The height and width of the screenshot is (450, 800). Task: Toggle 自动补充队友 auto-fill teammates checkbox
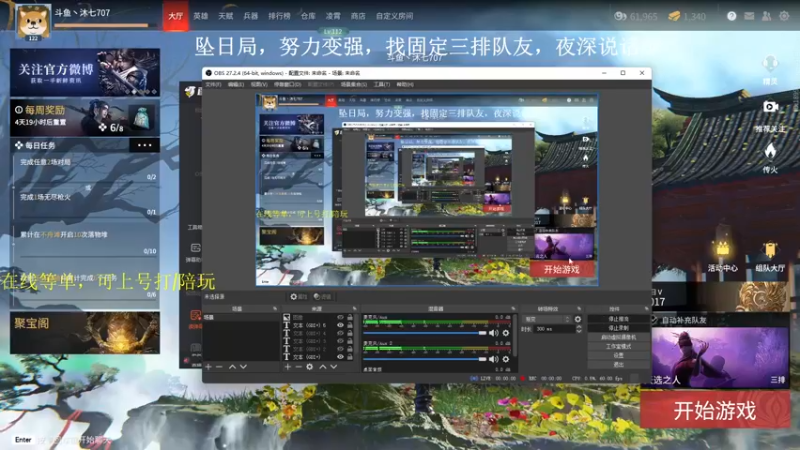tap(655, 320)
